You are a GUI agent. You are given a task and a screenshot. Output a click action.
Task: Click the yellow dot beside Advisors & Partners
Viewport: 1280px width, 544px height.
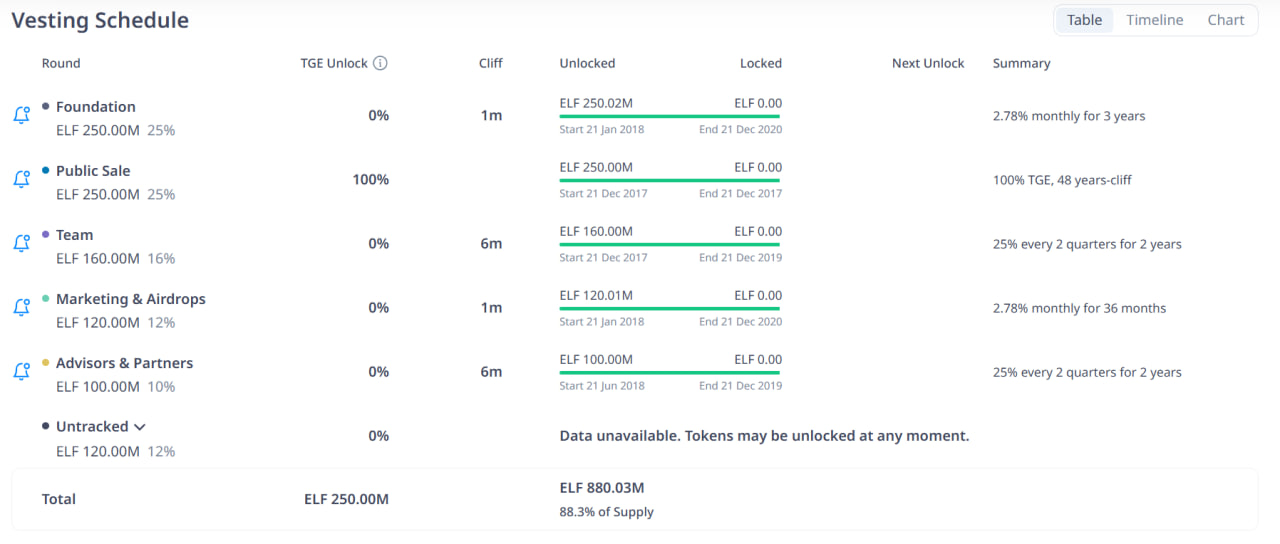46,363
